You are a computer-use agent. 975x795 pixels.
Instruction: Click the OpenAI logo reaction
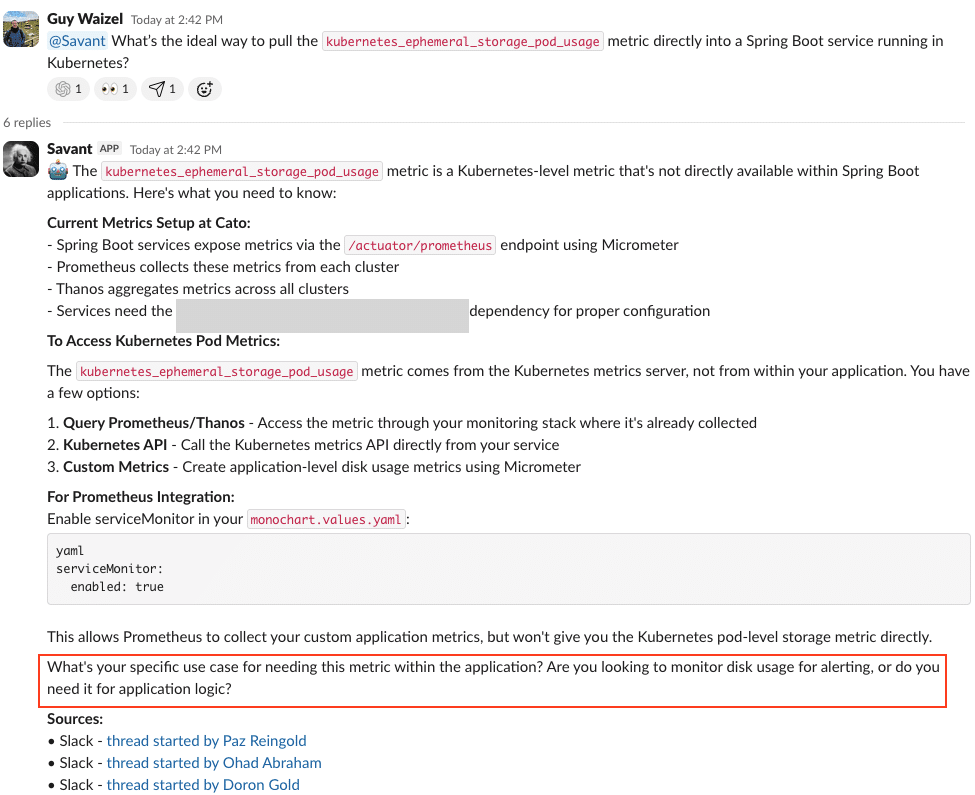(x=68, y=89)
